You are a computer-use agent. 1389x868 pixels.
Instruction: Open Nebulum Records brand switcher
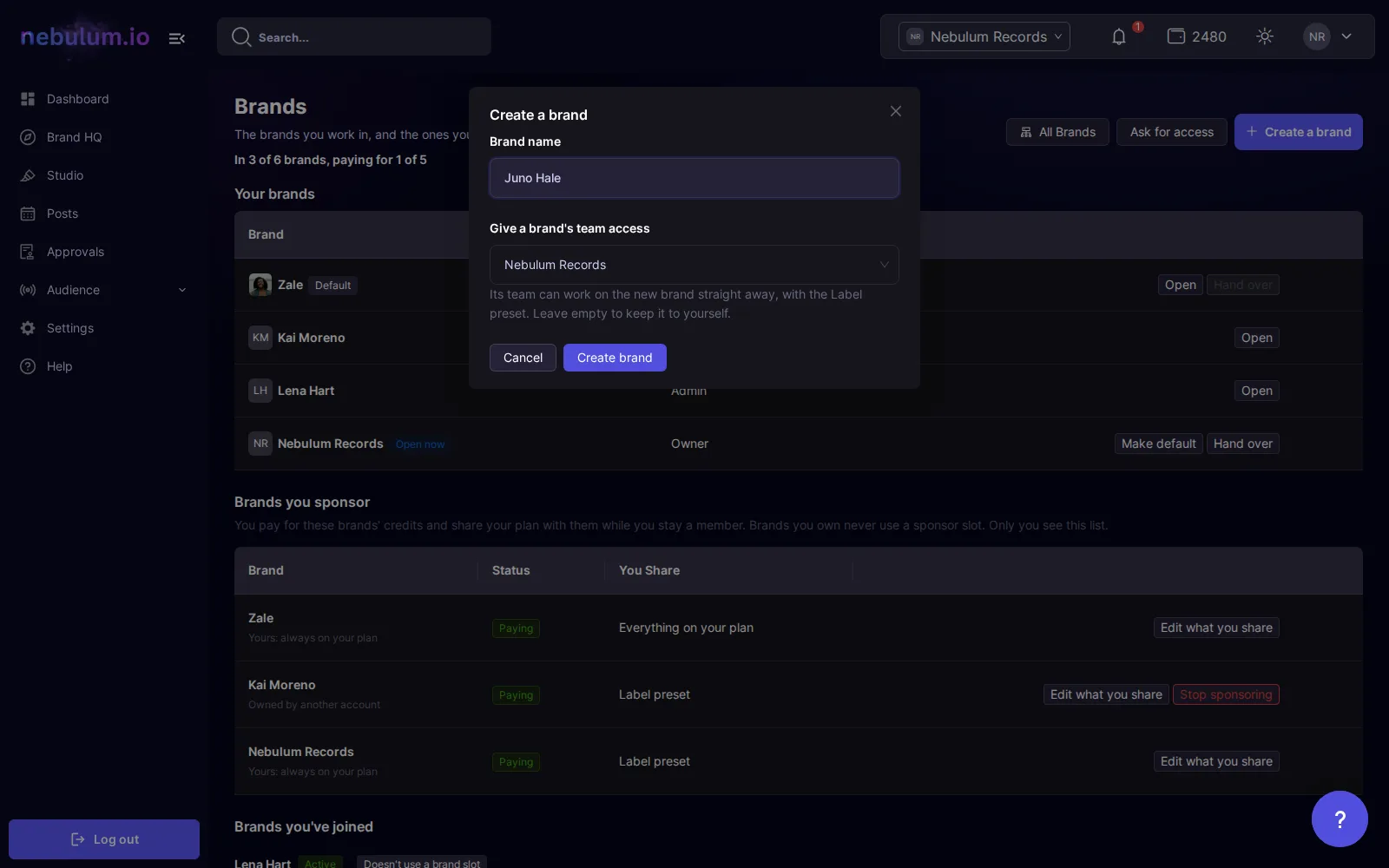pos(984,36)
